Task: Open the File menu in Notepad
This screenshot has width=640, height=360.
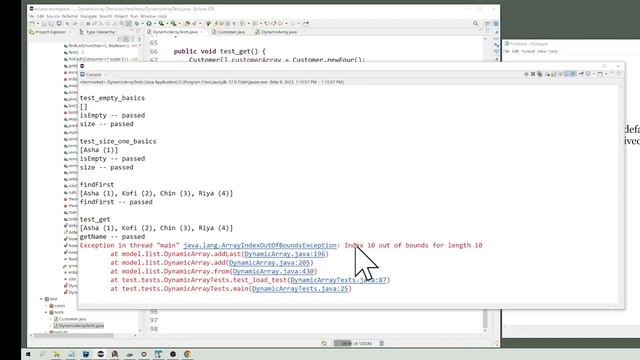Action: [507, 51]
